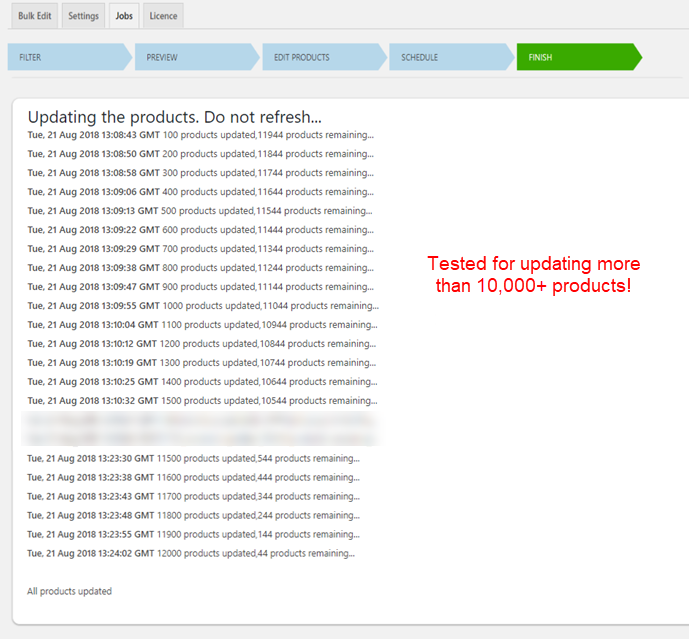689x639 pixels.
Task: Go to the FILTER step
Action: 69,57
